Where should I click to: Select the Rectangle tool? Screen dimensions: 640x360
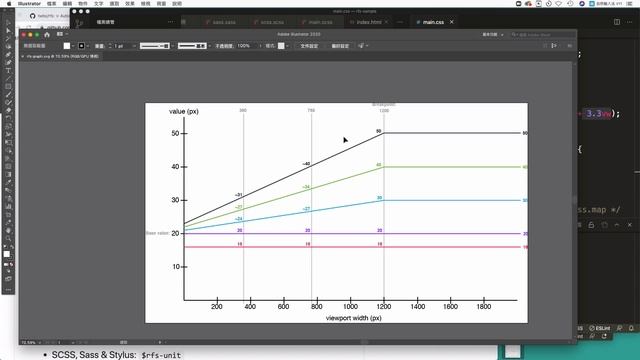8,87
